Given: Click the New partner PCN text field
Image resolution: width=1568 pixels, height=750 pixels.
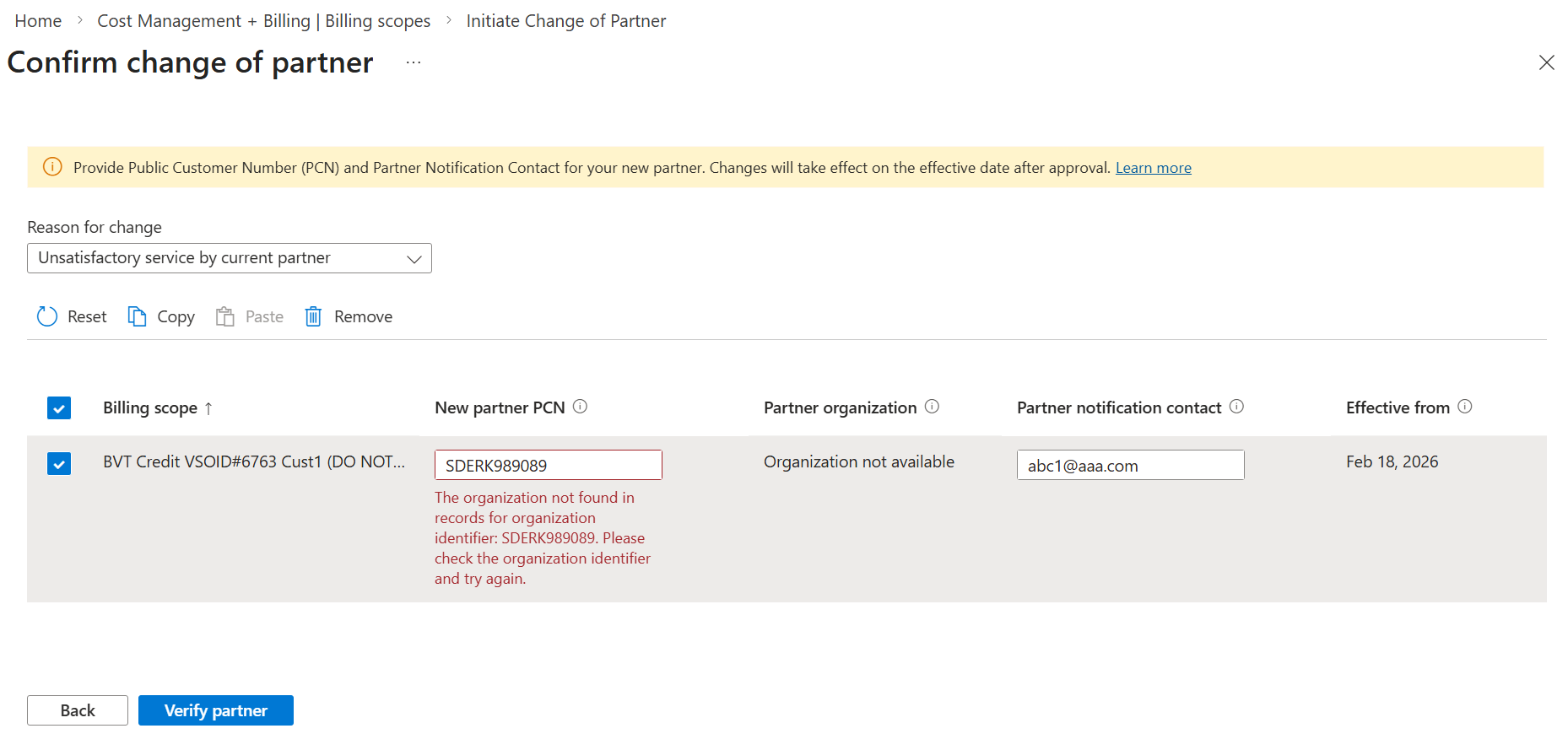Looking at the screenshot, I should pyautogui.click(x=548, y=465).
